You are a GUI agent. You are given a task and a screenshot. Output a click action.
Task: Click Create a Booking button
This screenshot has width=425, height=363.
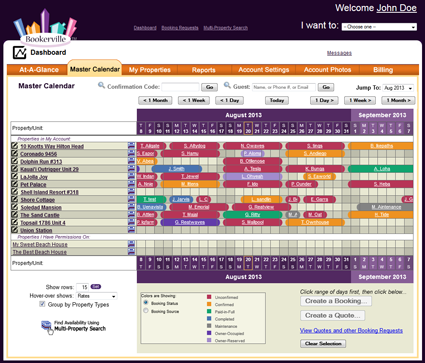[x=336, y=301]
